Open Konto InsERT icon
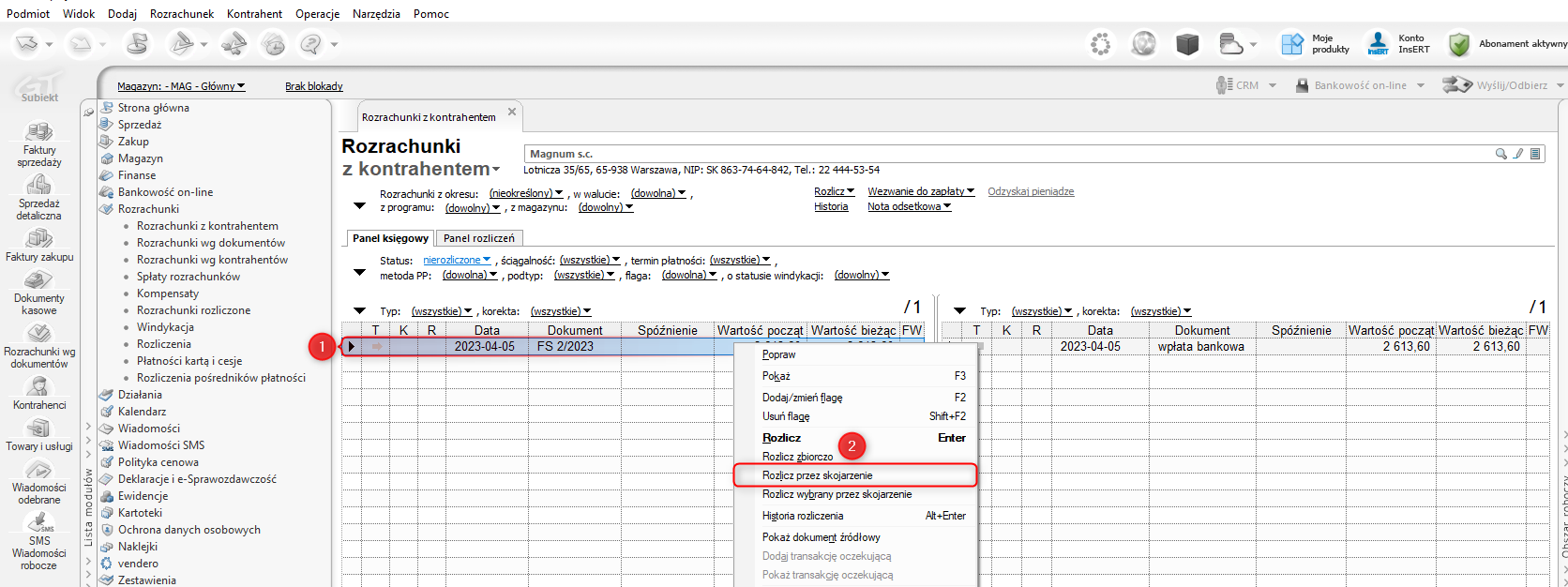 (1378, 44)
